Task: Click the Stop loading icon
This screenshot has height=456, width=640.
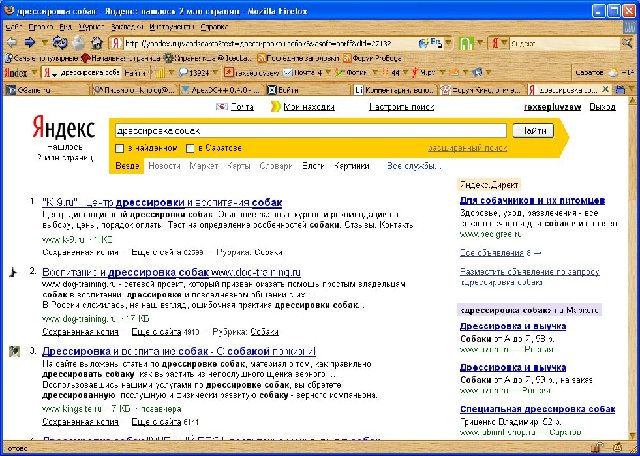Action: click(79, 42)
